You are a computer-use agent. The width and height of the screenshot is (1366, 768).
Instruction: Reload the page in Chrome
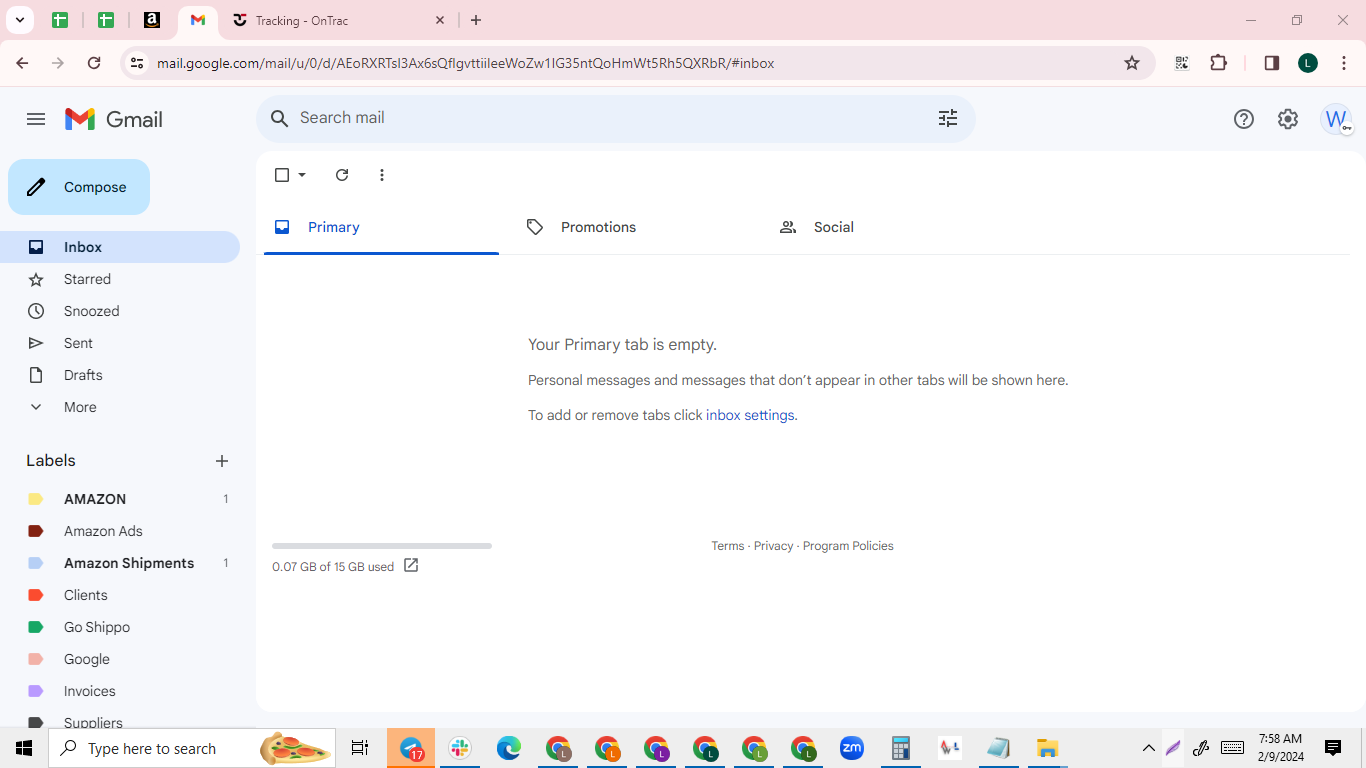pyautogui.click(x=94, y=63)
